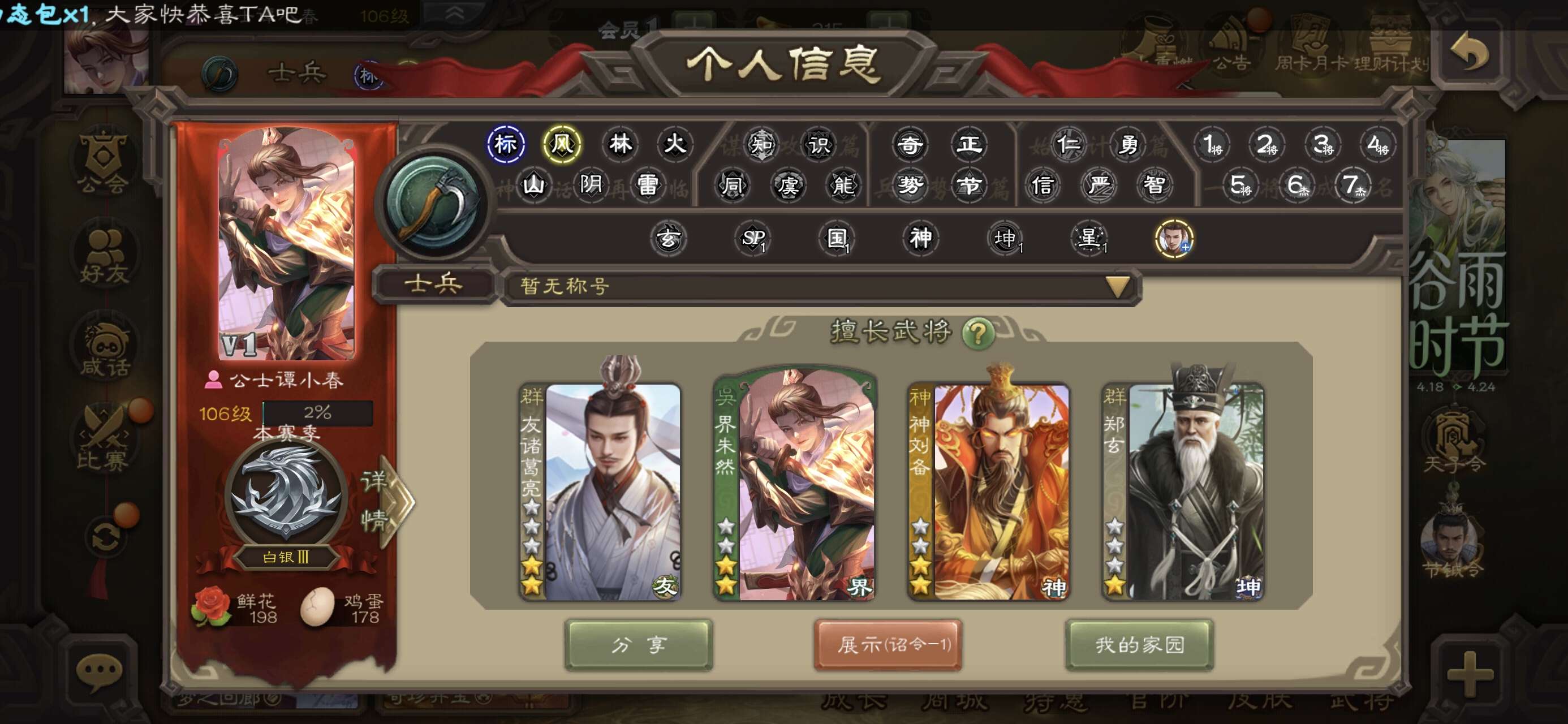
Task: Click the help question mark icon
Action: coord(978,333)
